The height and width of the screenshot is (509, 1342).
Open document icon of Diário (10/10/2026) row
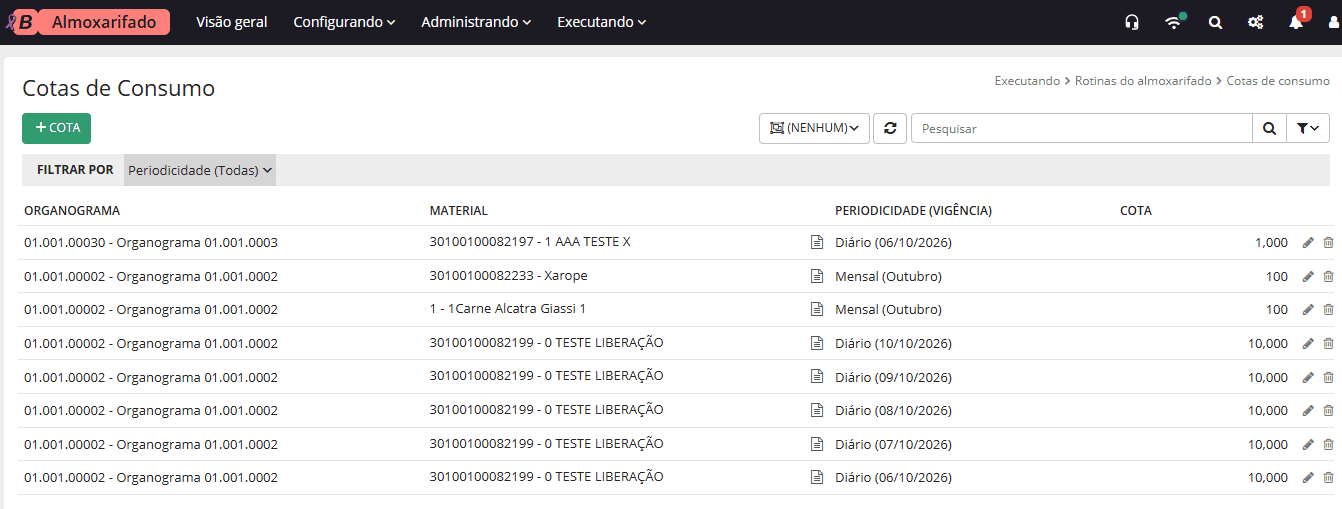pyautogui.click(x=817, y=343)
